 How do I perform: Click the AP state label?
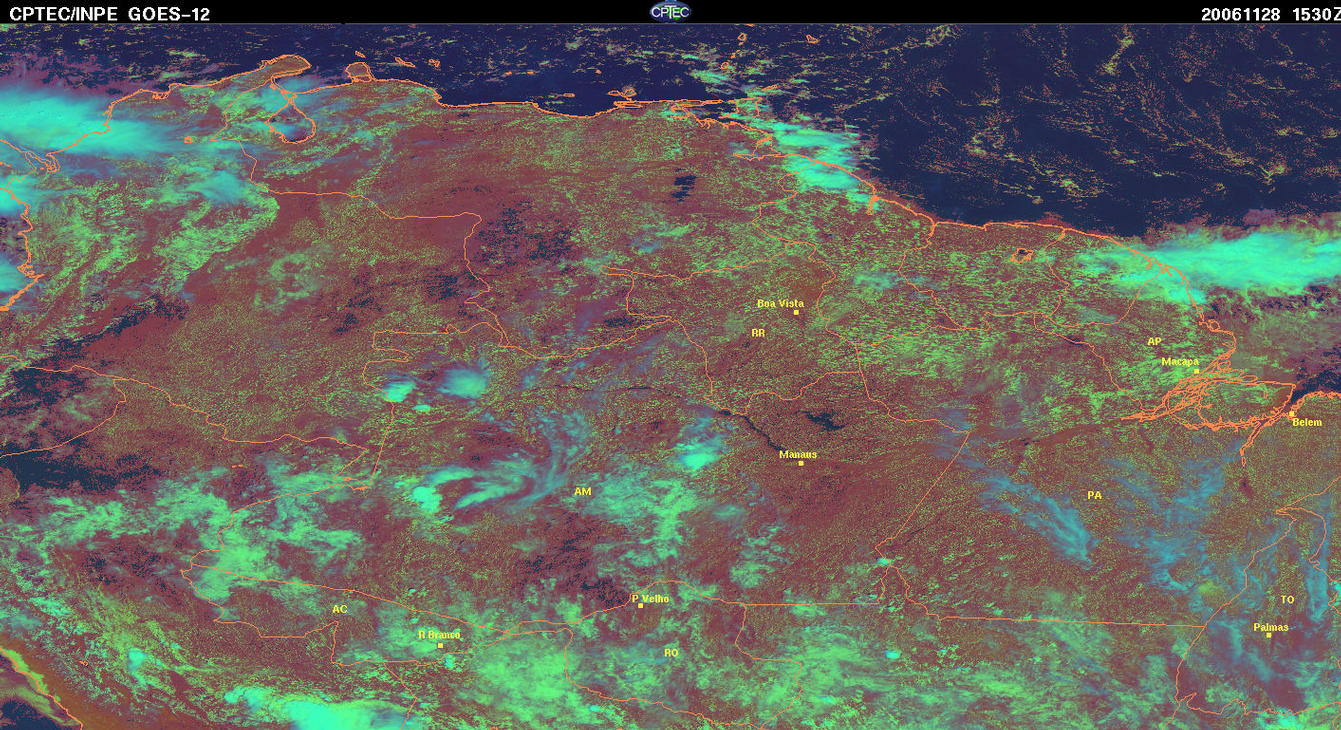click(1155, 342)
